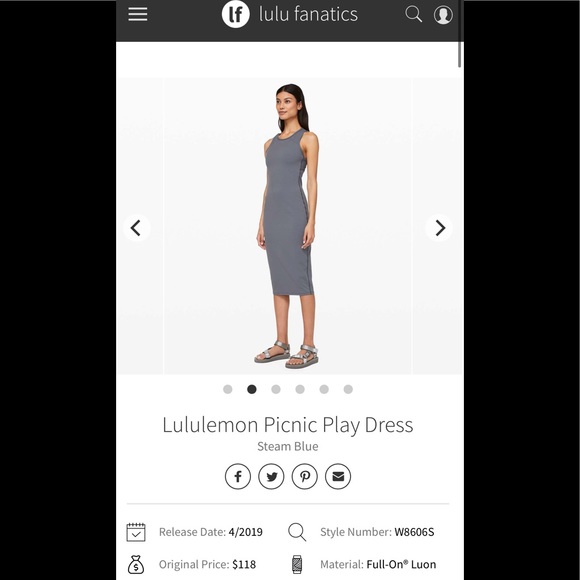Viewport: 580px width, 580px height.
Task: Select the first carousel dot
Action: 228,389
